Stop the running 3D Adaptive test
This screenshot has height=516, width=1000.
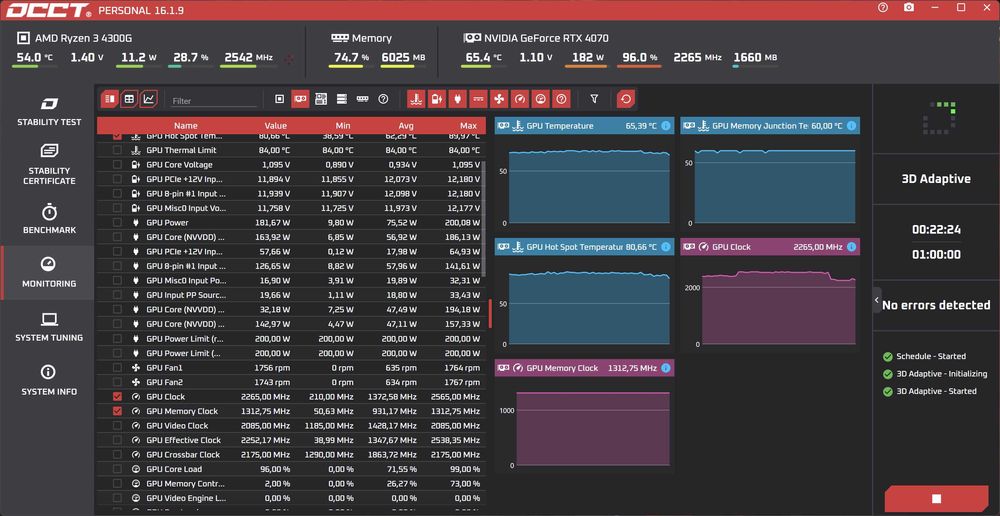pos(936,499)
